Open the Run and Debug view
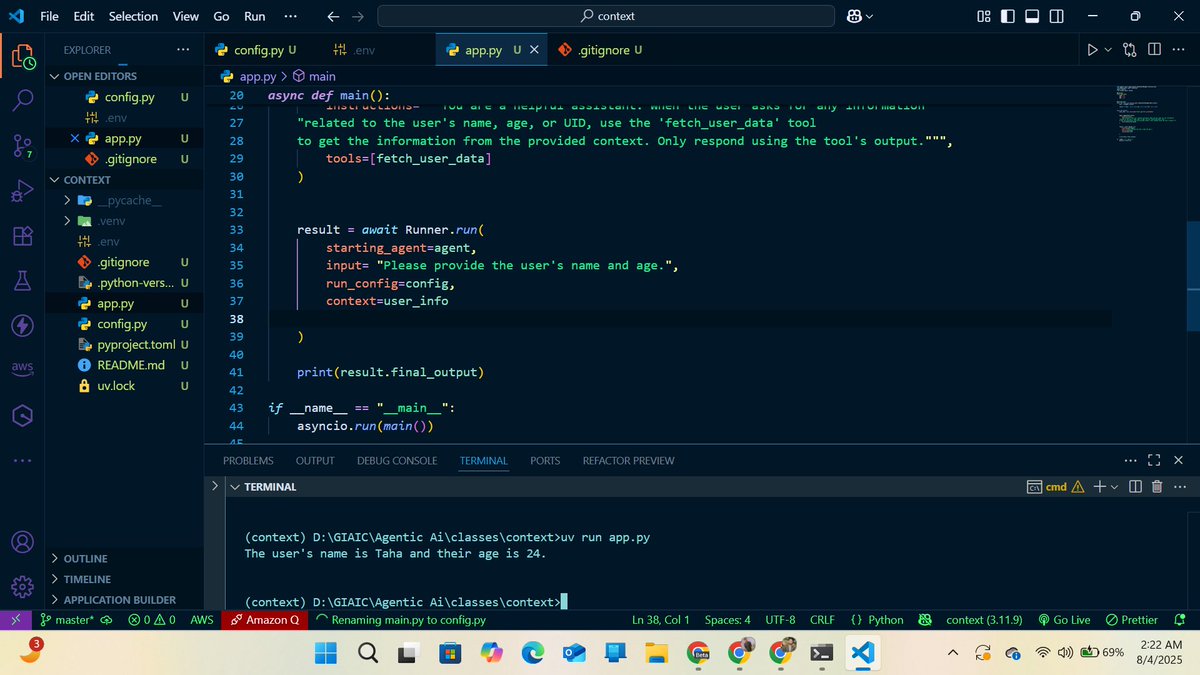 24,191
